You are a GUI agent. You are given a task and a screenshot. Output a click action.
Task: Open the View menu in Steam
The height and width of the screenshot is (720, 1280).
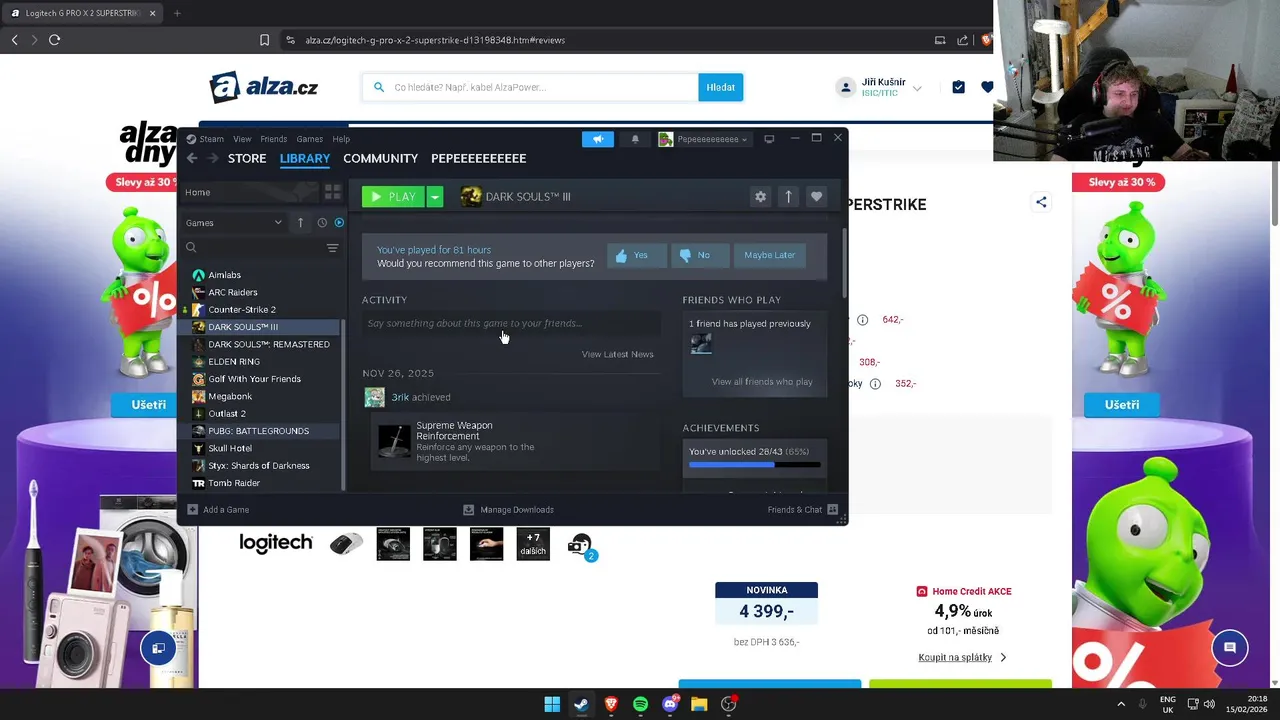pos(242,139)
